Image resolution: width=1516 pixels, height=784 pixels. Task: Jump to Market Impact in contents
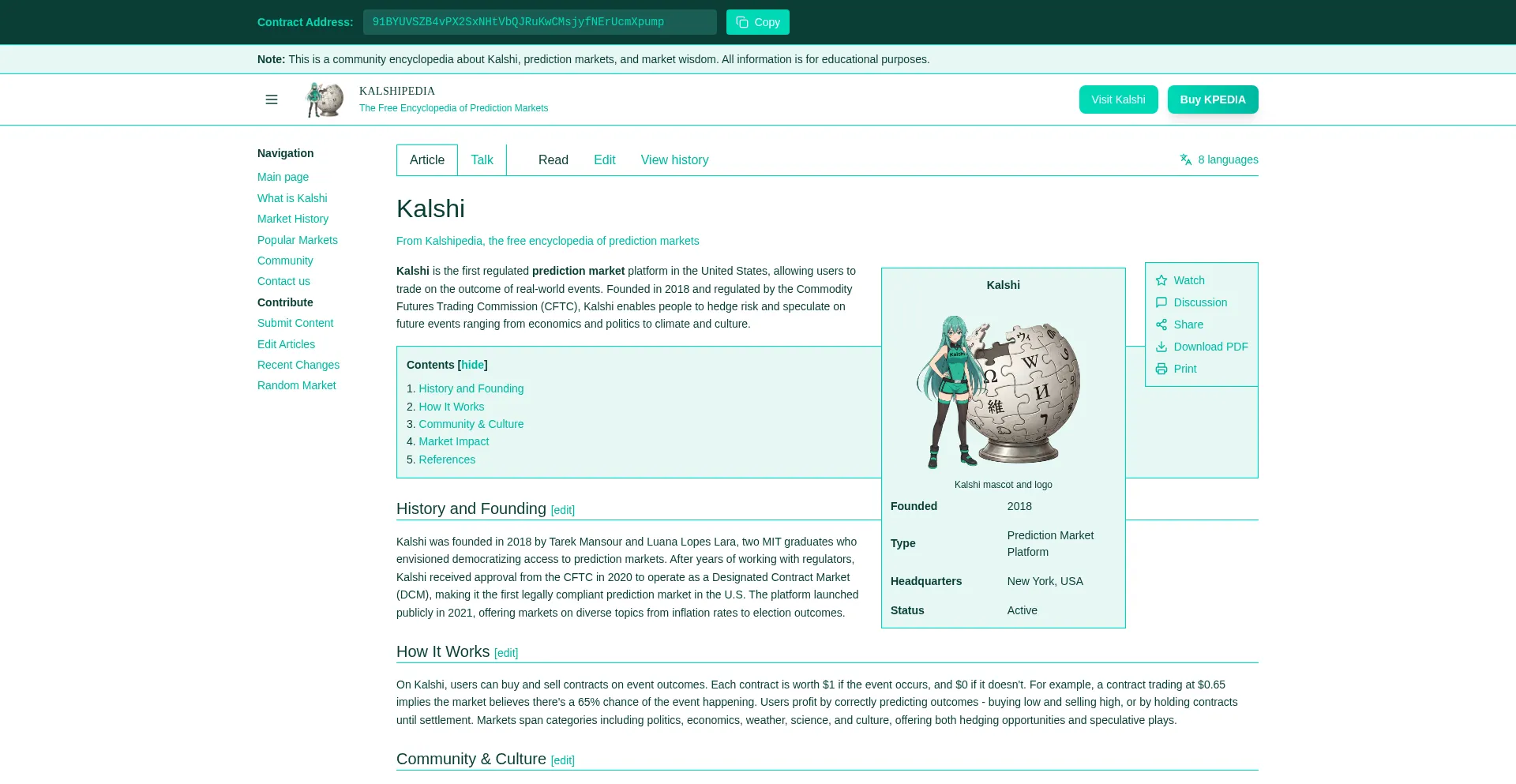pyautogui.click(x=453, y=441)
